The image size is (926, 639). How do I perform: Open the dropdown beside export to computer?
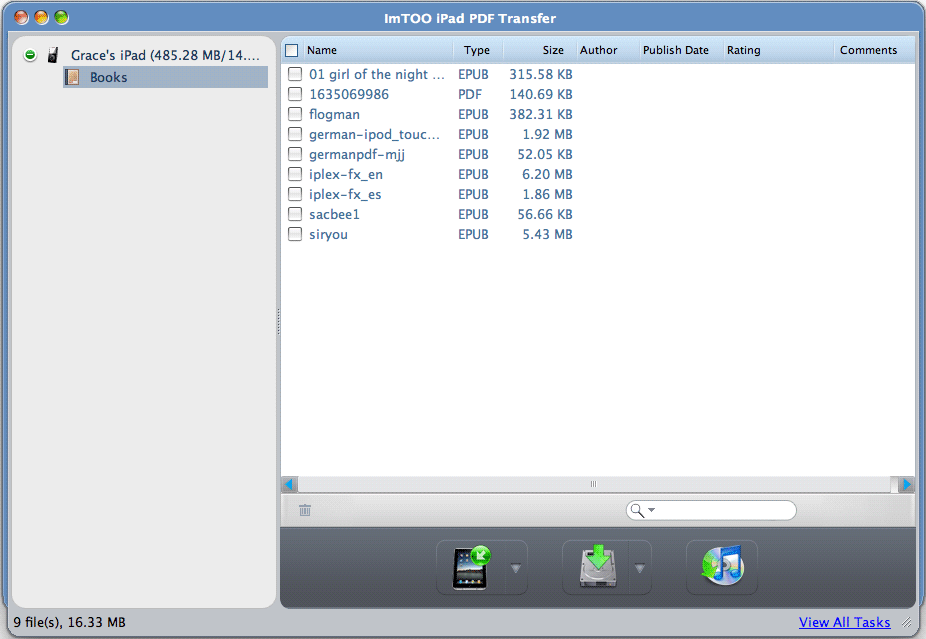[x=640, y=568]
